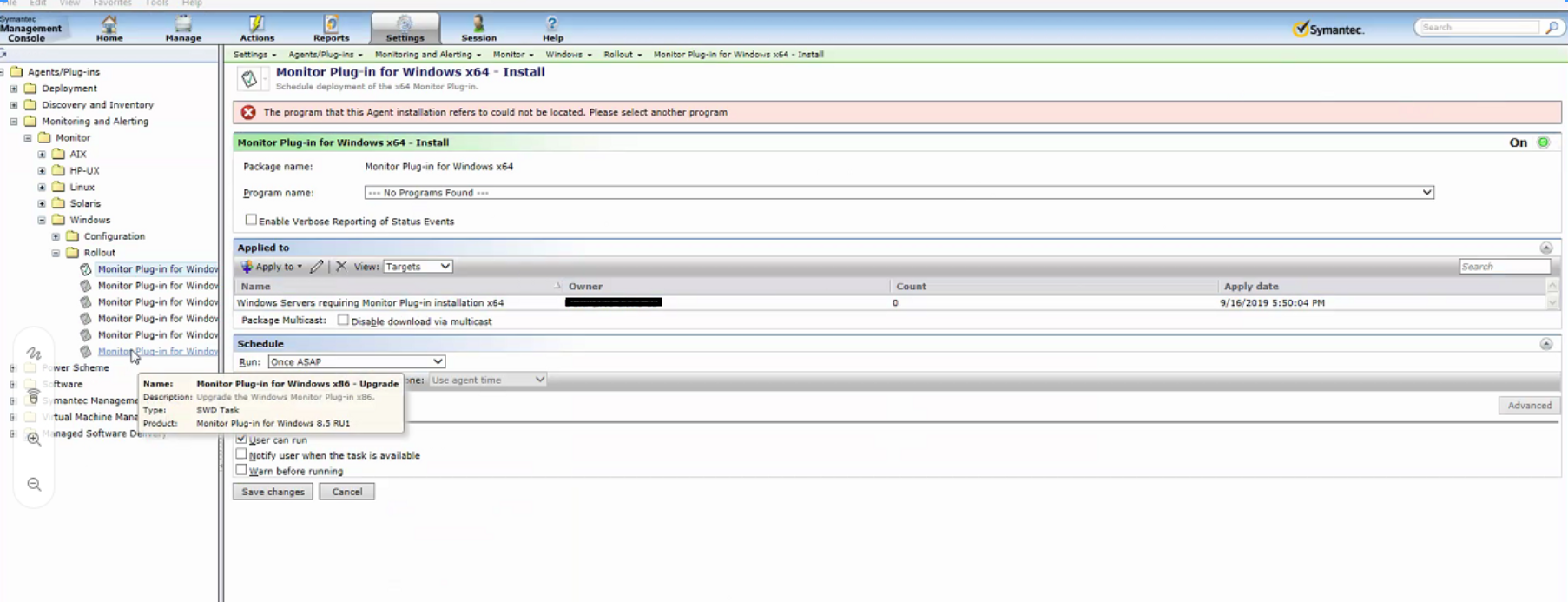Click the zoom-out magnifier on the floating toolbar
Image resolution: width=1568 pixels, height=602 pixels.
pos(34,484)
